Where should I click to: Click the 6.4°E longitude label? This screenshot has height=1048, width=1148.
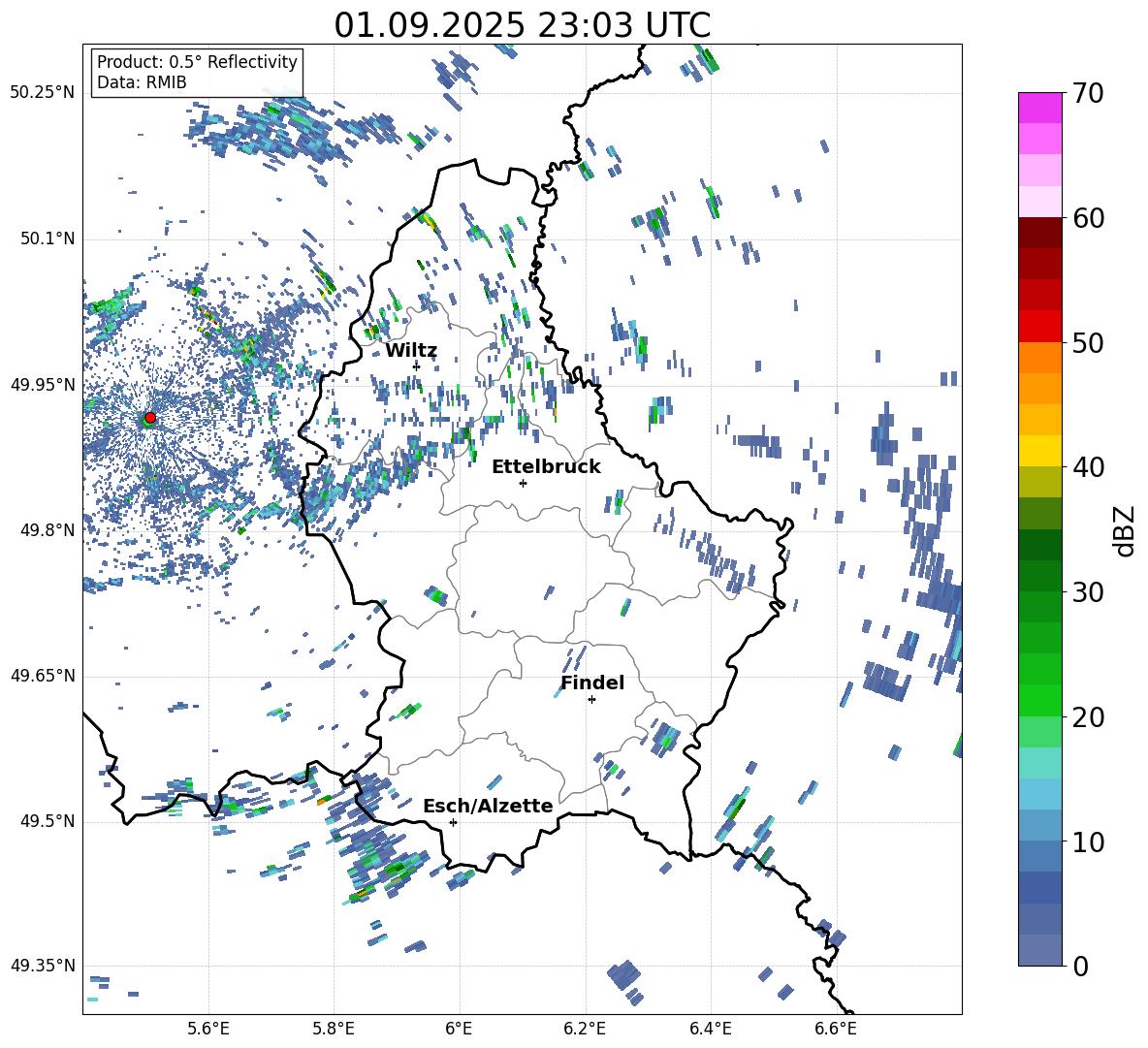click(x=710, y=1029)
